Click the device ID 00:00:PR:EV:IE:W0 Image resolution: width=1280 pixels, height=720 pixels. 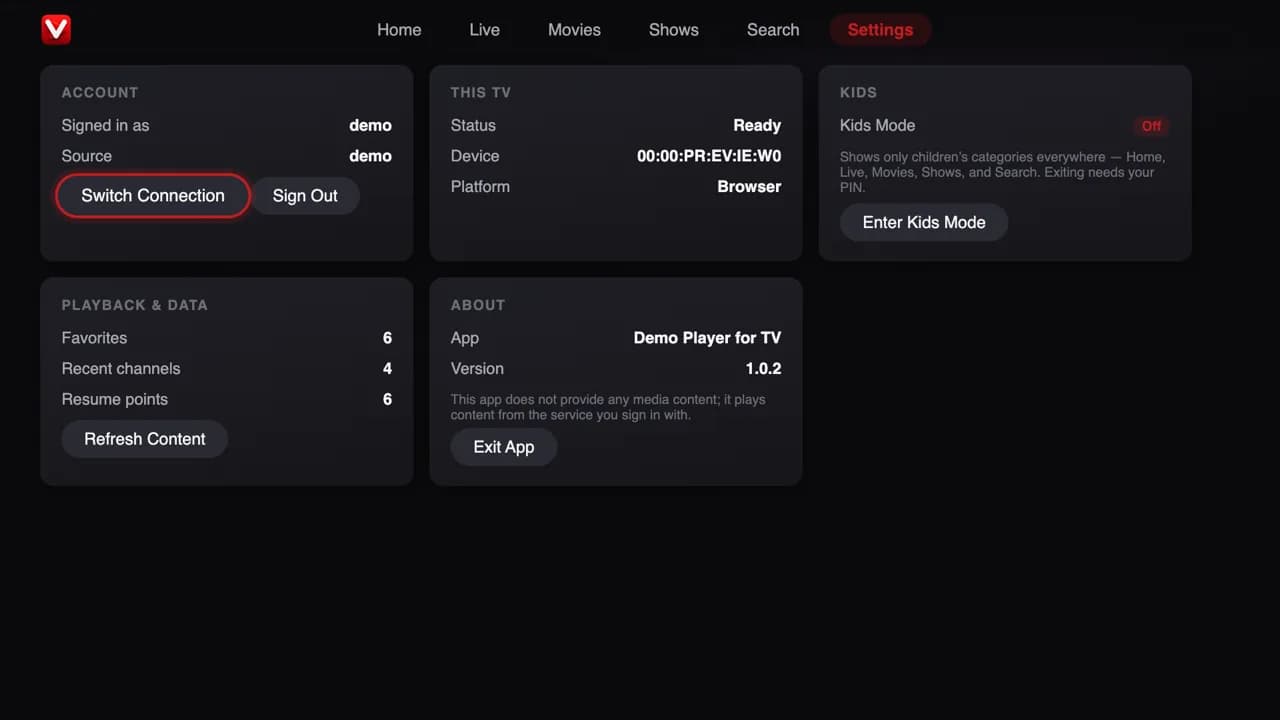pyautogui.click(x=709, y=156)
